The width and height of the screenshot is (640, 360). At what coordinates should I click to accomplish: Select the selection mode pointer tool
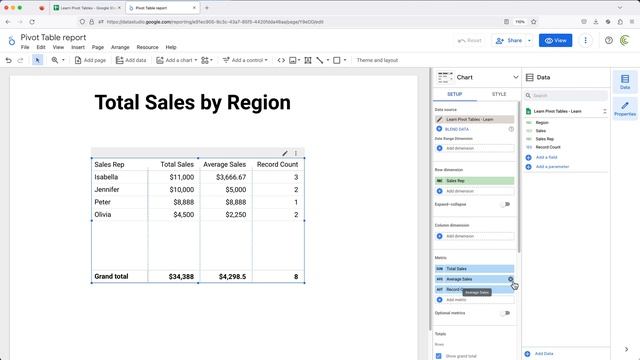tap(37, 60)
